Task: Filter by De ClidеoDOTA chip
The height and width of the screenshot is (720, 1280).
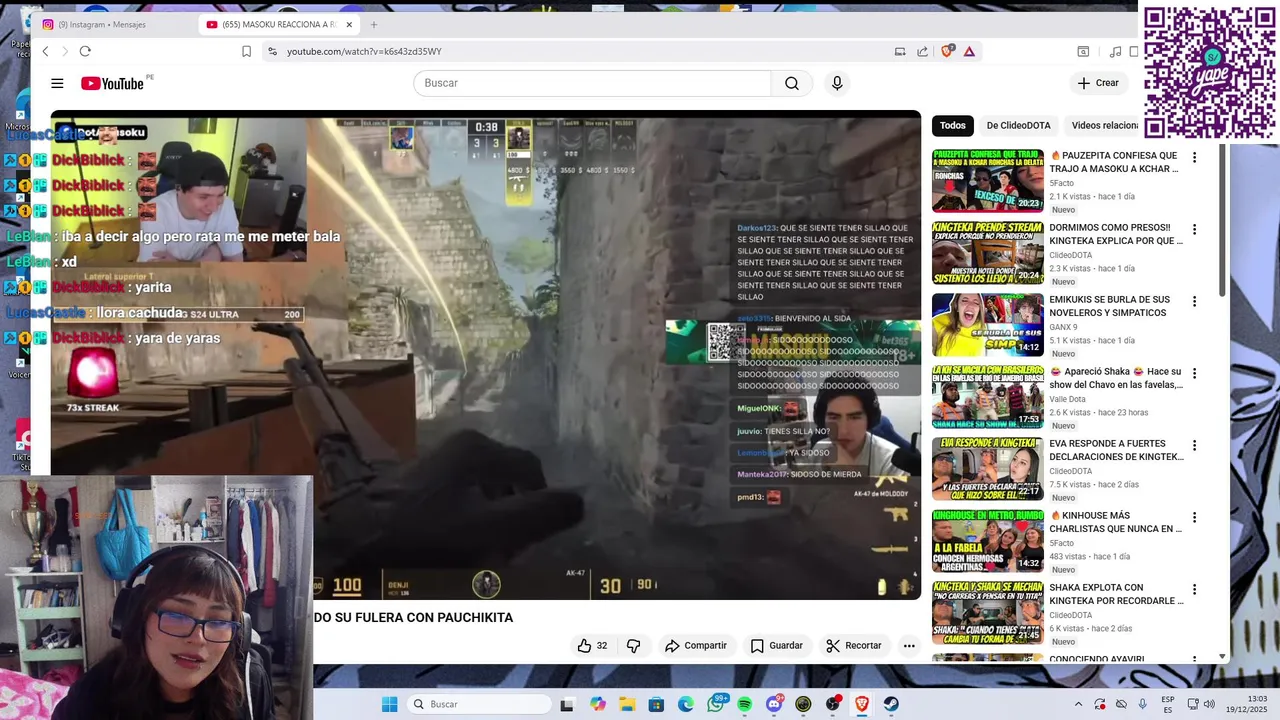Action: 1018,125
